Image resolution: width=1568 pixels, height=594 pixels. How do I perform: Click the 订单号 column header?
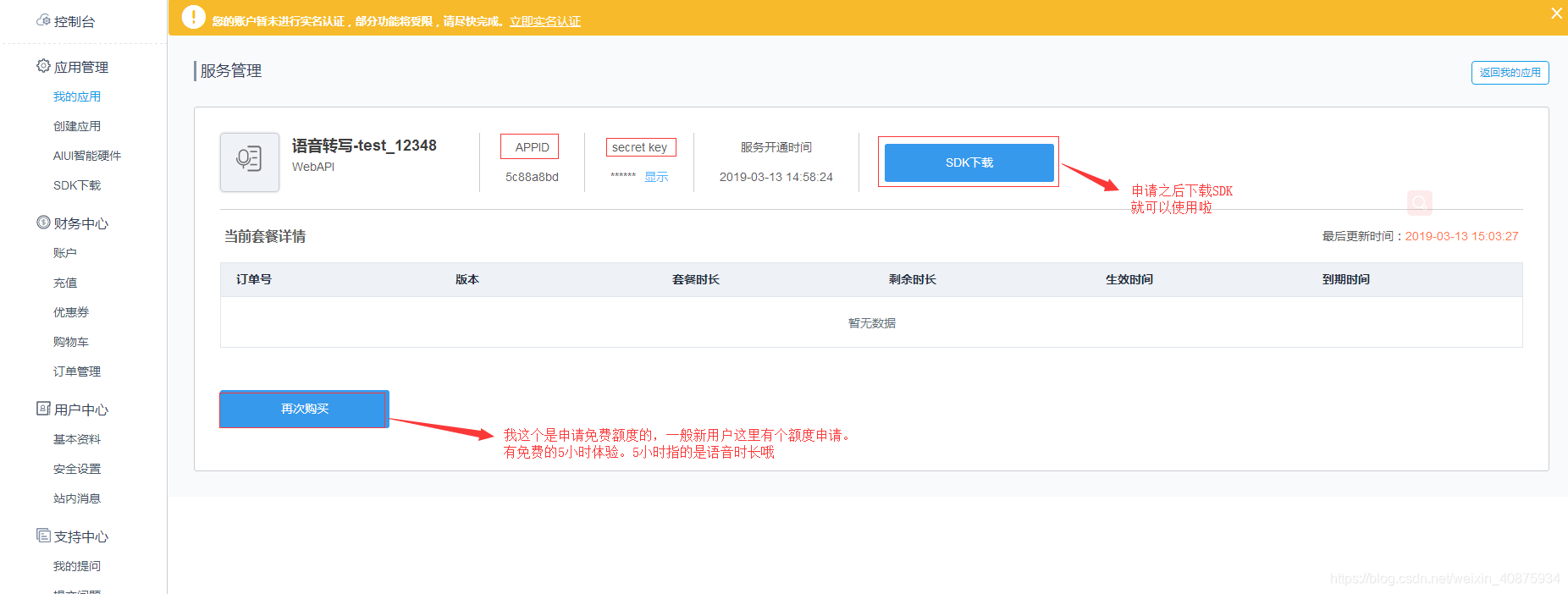coord(254,279)
